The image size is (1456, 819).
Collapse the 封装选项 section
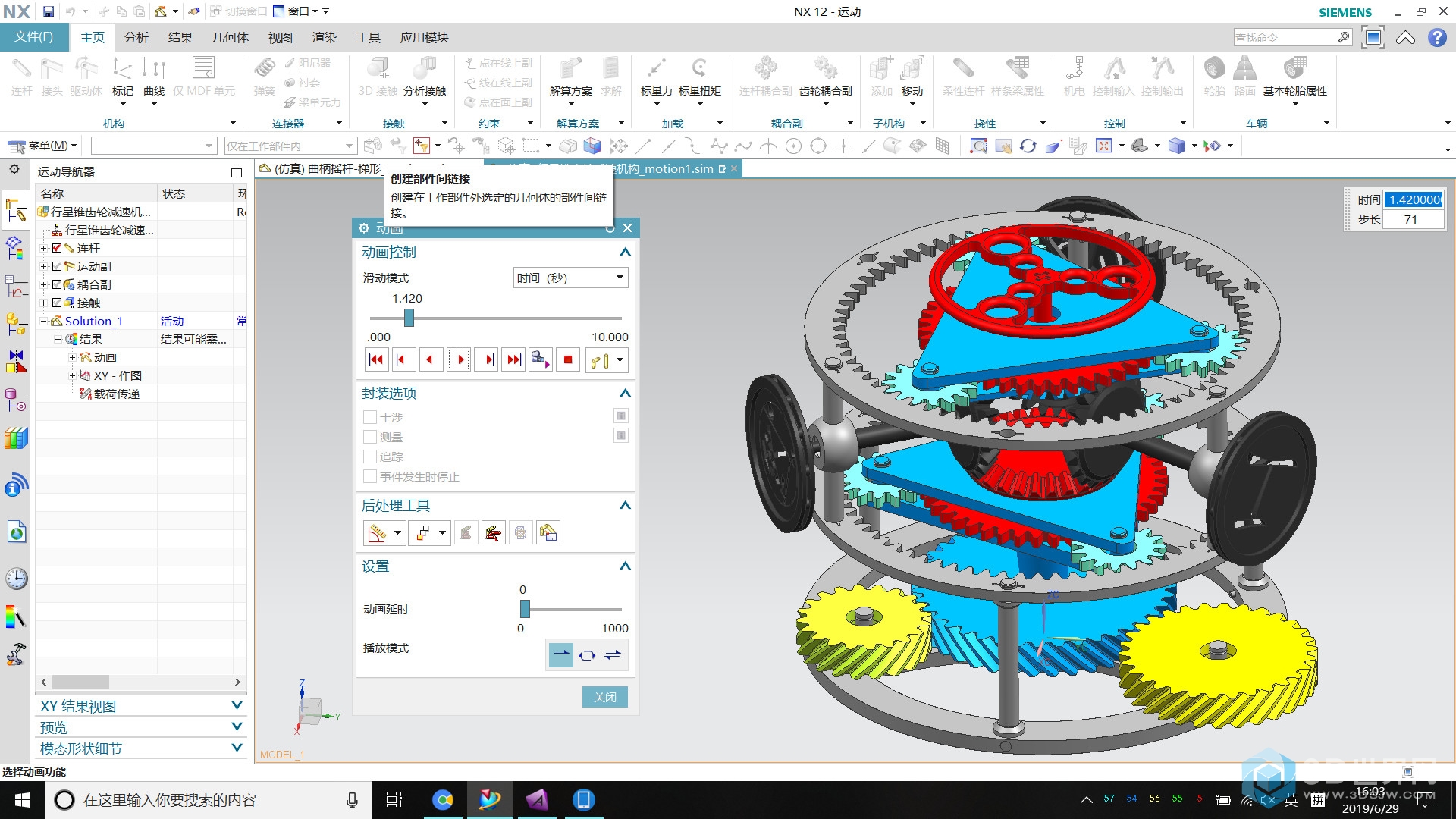pyautogui.click(x=625, y=393)
